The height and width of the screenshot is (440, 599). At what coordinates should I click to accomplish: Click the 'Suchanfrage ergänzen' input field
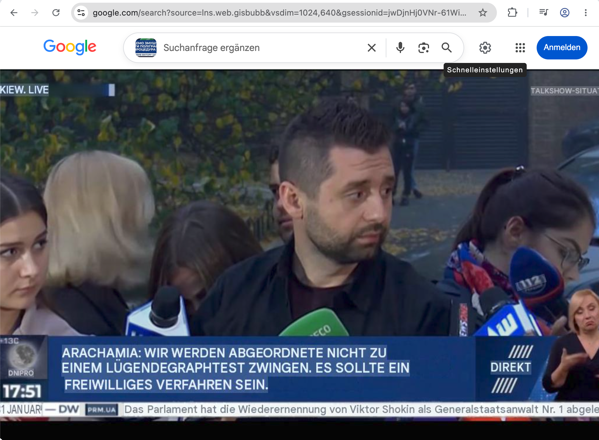tap(260, 48)
